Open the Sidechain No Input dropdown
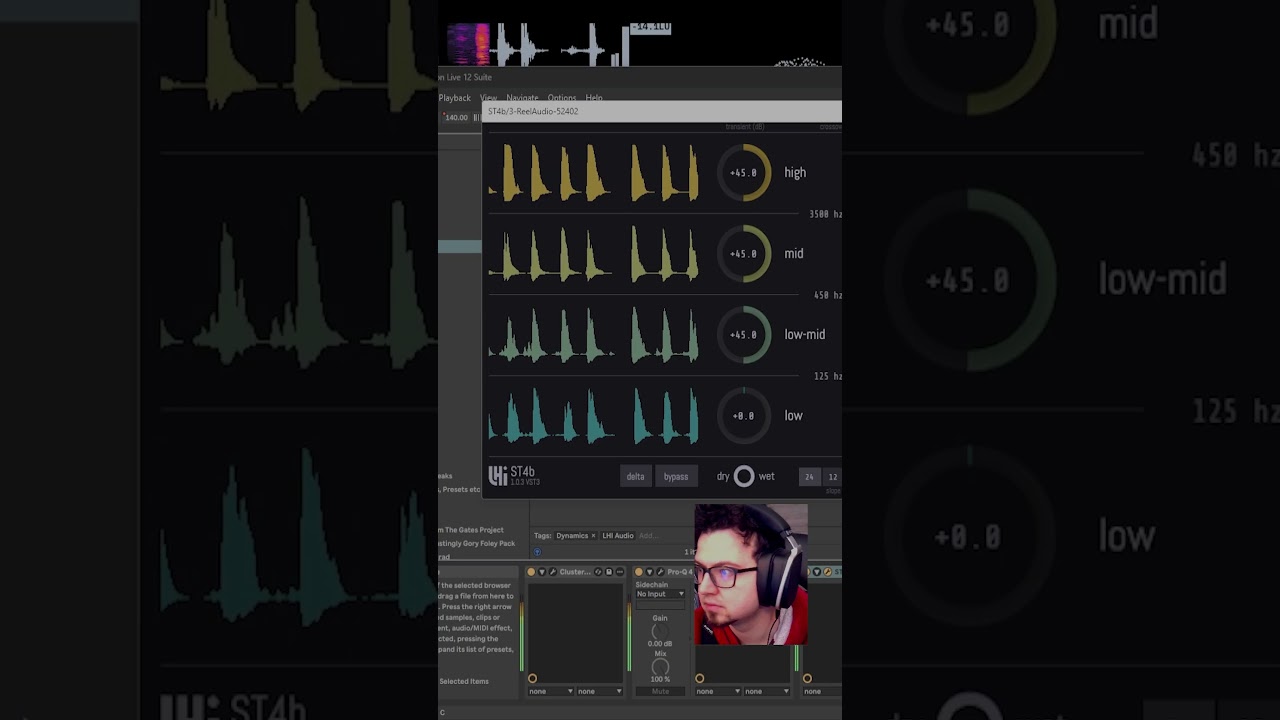 [660, 594]
